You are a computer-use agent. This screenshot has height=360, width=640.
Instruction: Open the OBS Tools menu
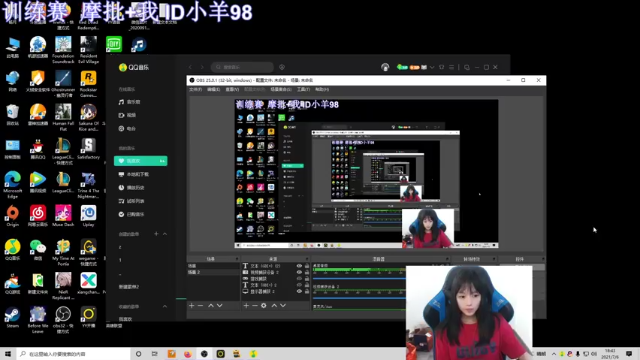[303, 89]
